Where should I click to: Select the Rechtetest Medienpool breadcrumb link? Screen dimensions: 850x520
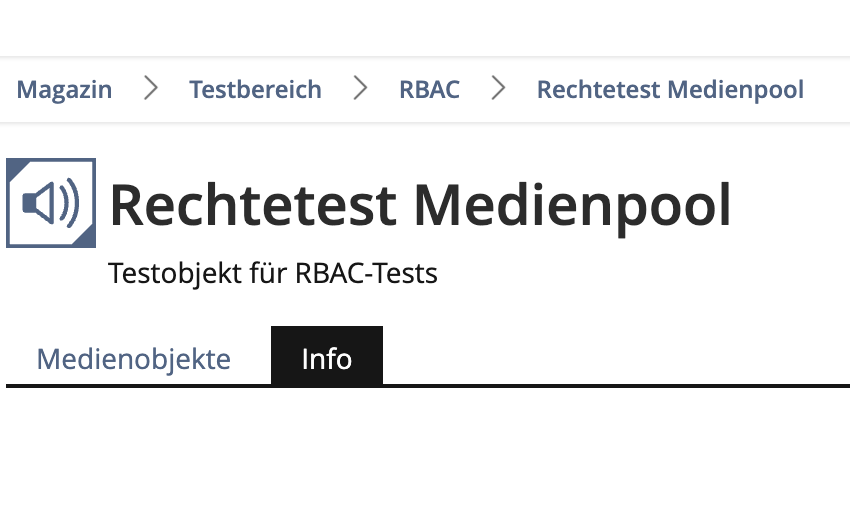pyautogui.click(x=670, y=90)
